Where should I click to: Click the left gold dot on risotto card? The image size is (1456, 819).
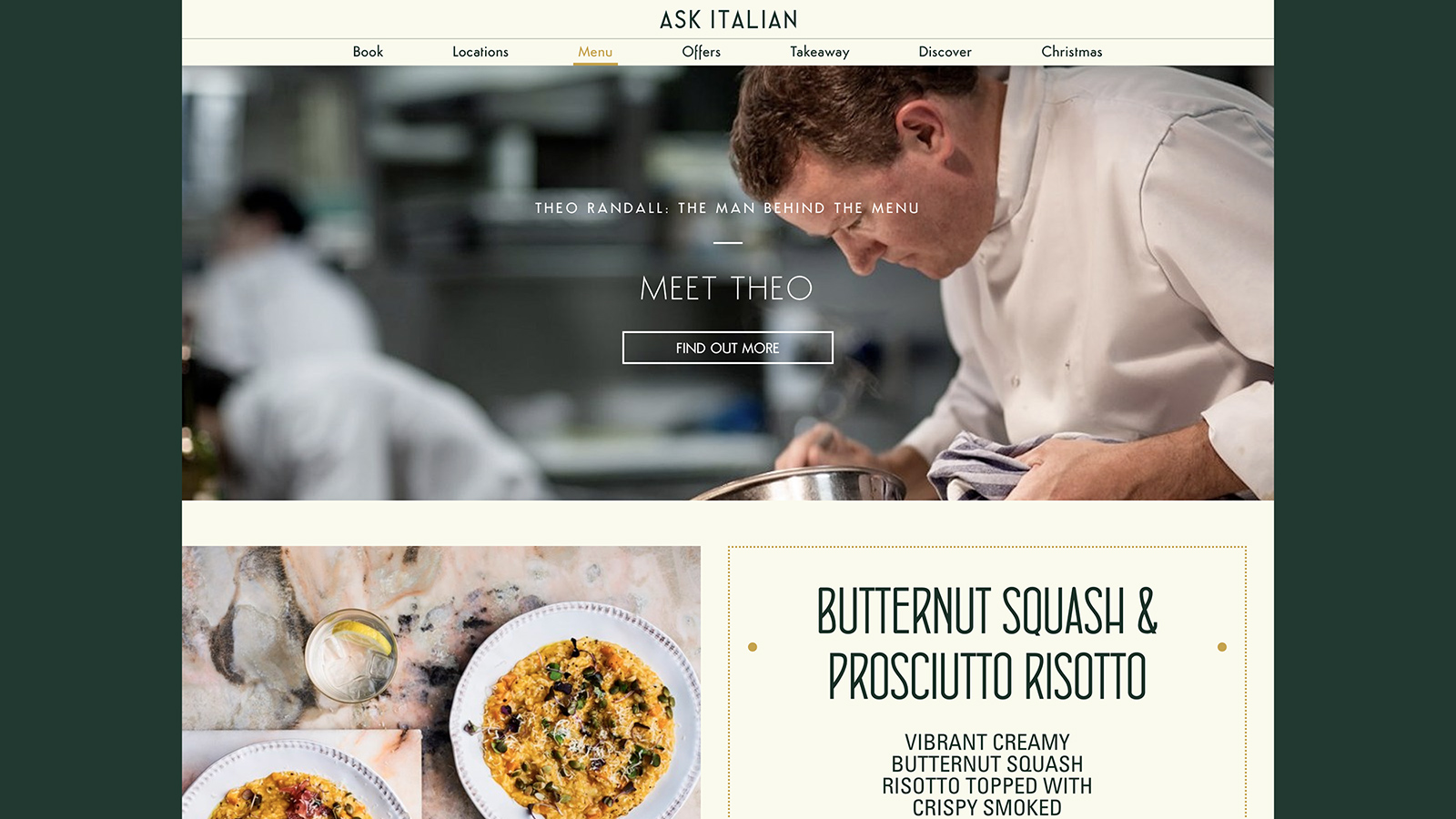pyautogui.click(x=753, y=647)
